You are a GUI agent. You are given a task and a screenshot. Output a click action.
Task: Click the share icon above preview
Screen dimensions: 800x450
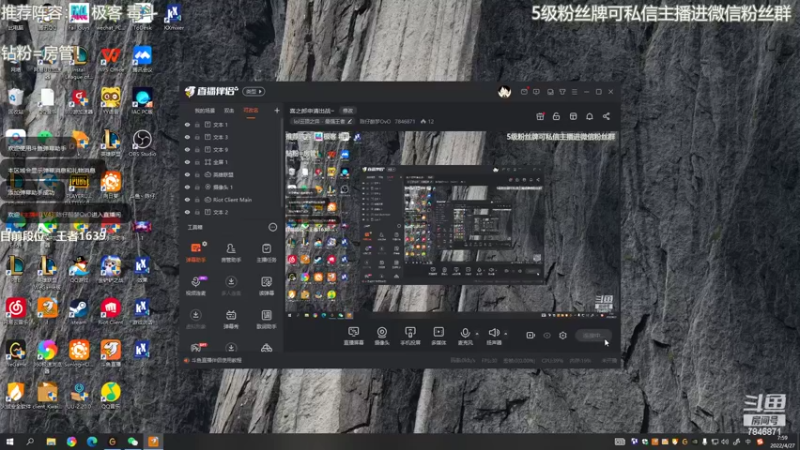coord(606,116)
